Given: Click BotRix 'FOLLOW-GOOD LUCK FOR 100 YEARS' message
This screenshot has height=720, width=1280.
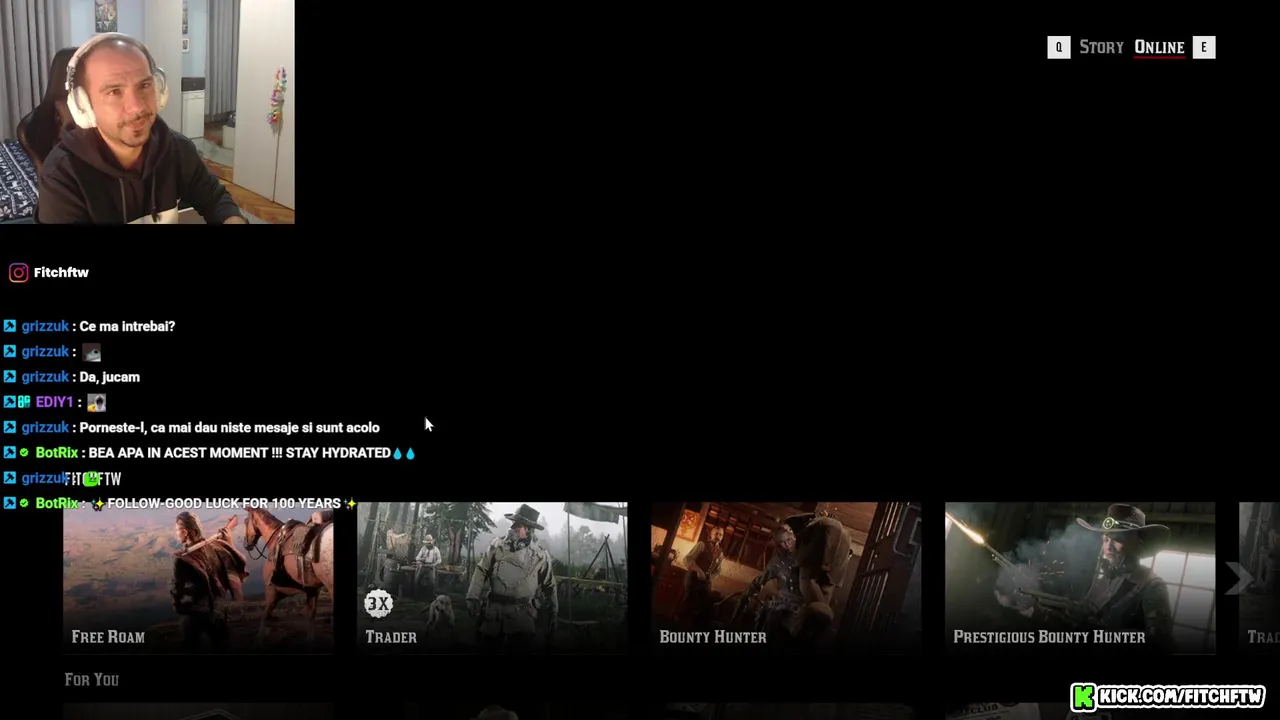Looking at the screenshot, I should (224, 503).
